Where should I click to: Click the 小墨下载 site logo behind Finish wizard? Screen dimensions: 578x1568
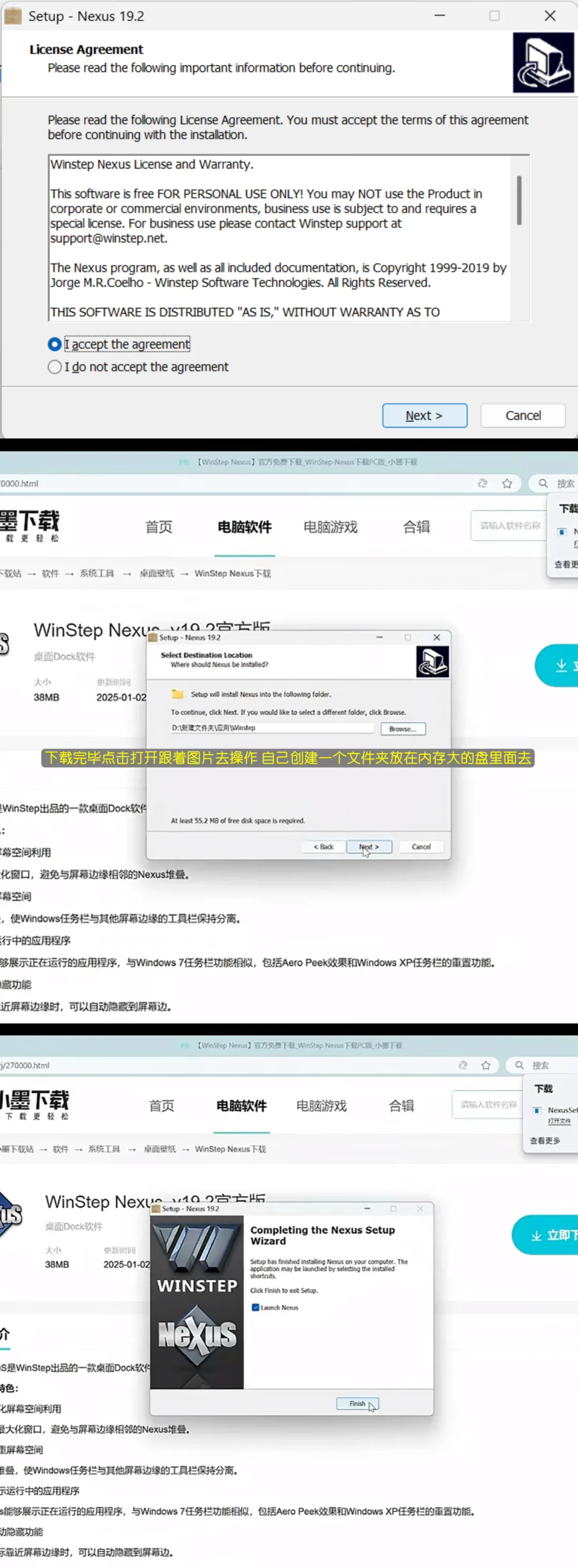(x=35, y=1104)
